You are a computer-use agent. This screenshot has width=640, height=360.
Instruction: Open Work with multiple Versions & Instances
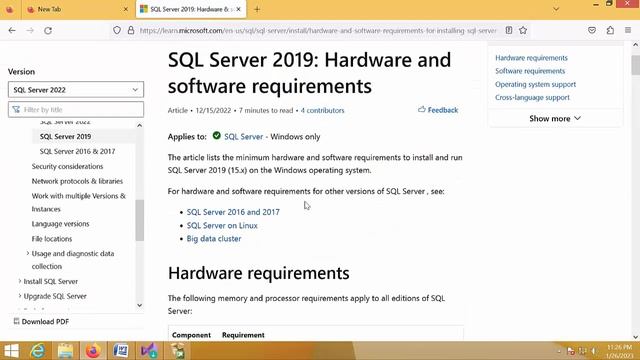79,202
